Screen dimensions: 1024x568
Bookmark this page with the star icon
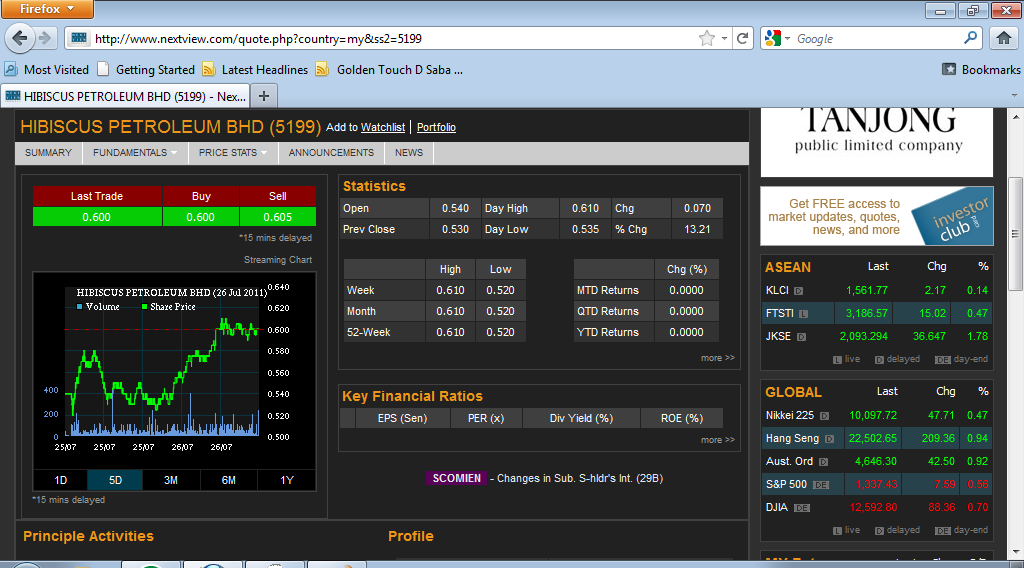coord(707,39)
